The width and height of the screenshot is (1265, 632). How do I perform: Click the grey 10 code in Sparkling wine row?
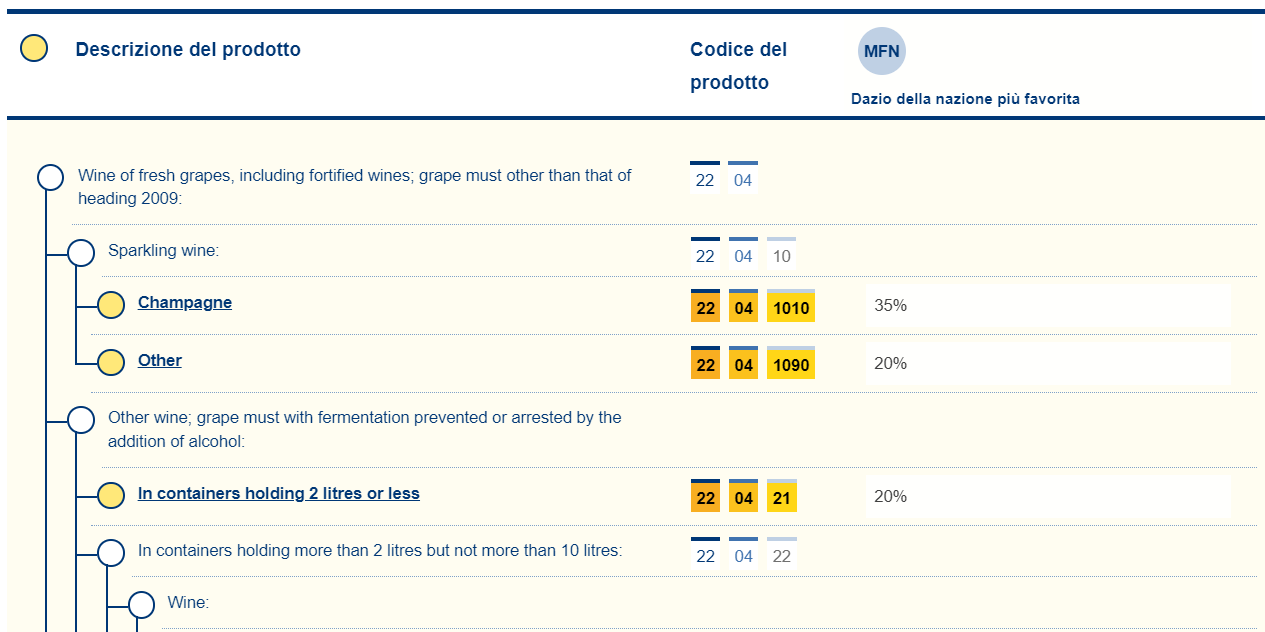782,256
